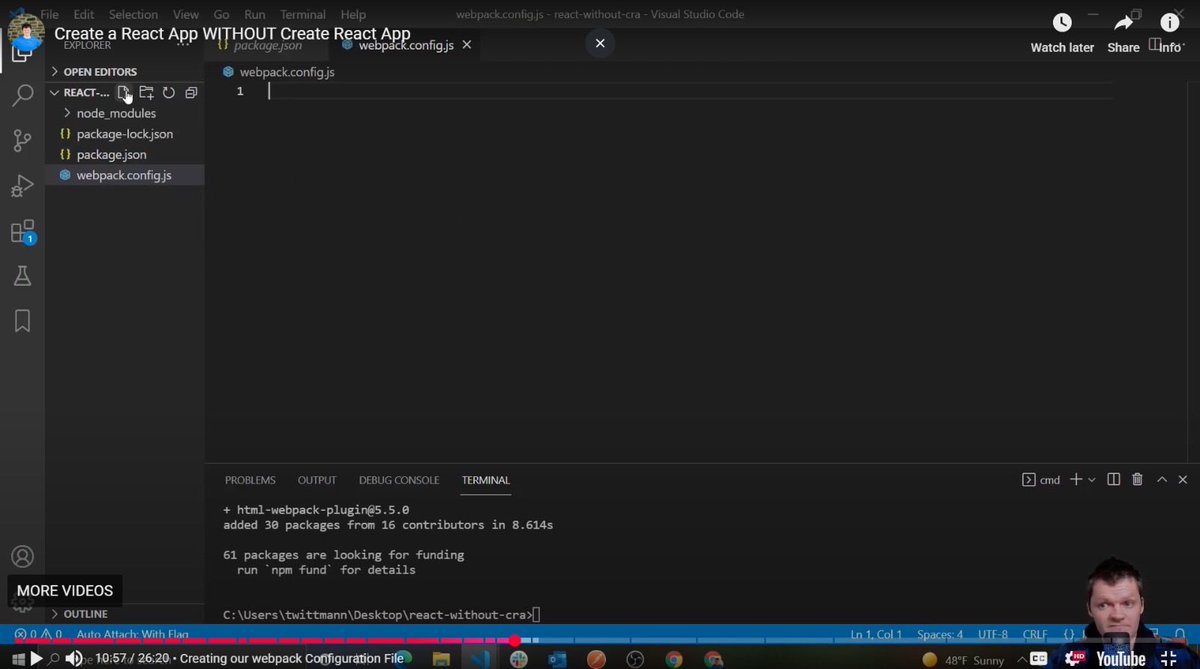The height and width of the screenshot is (669, 1200).
Task: Click the New File icon in explorer header
Action: tap(124, 92)
